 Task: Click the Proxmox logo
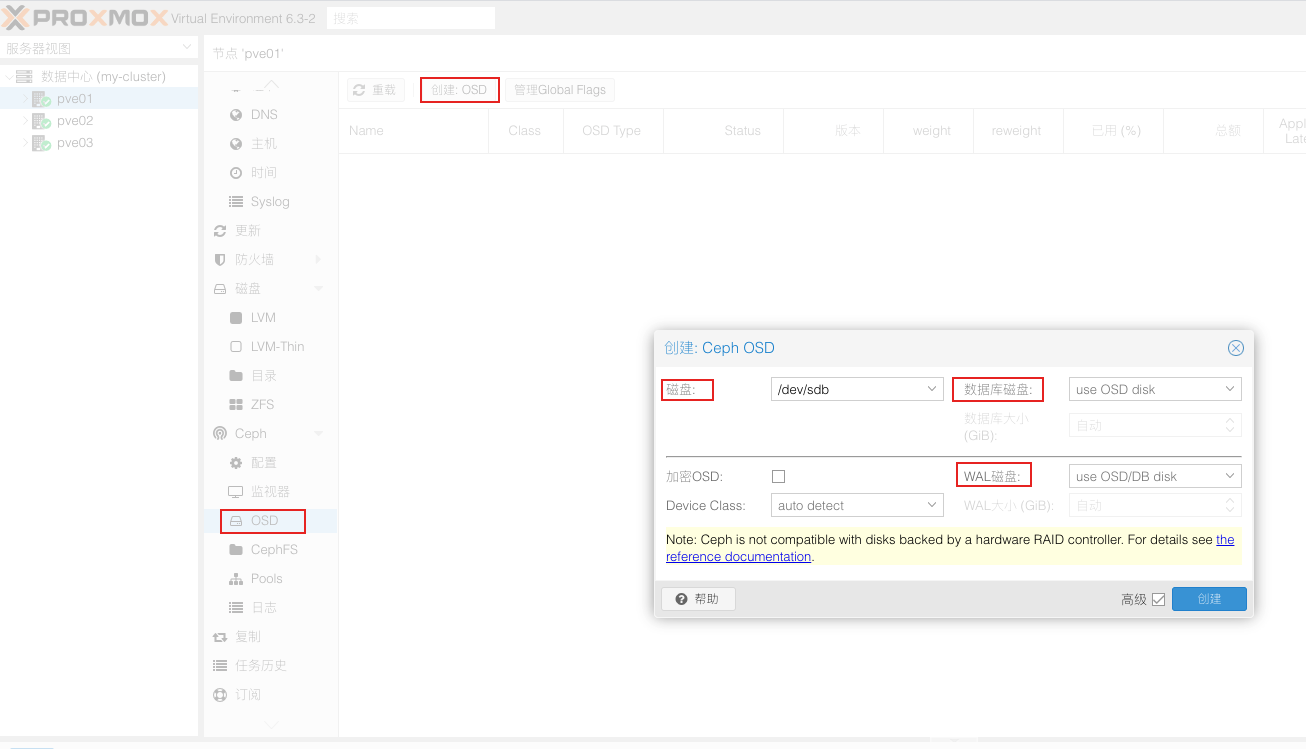click(84, 17)
